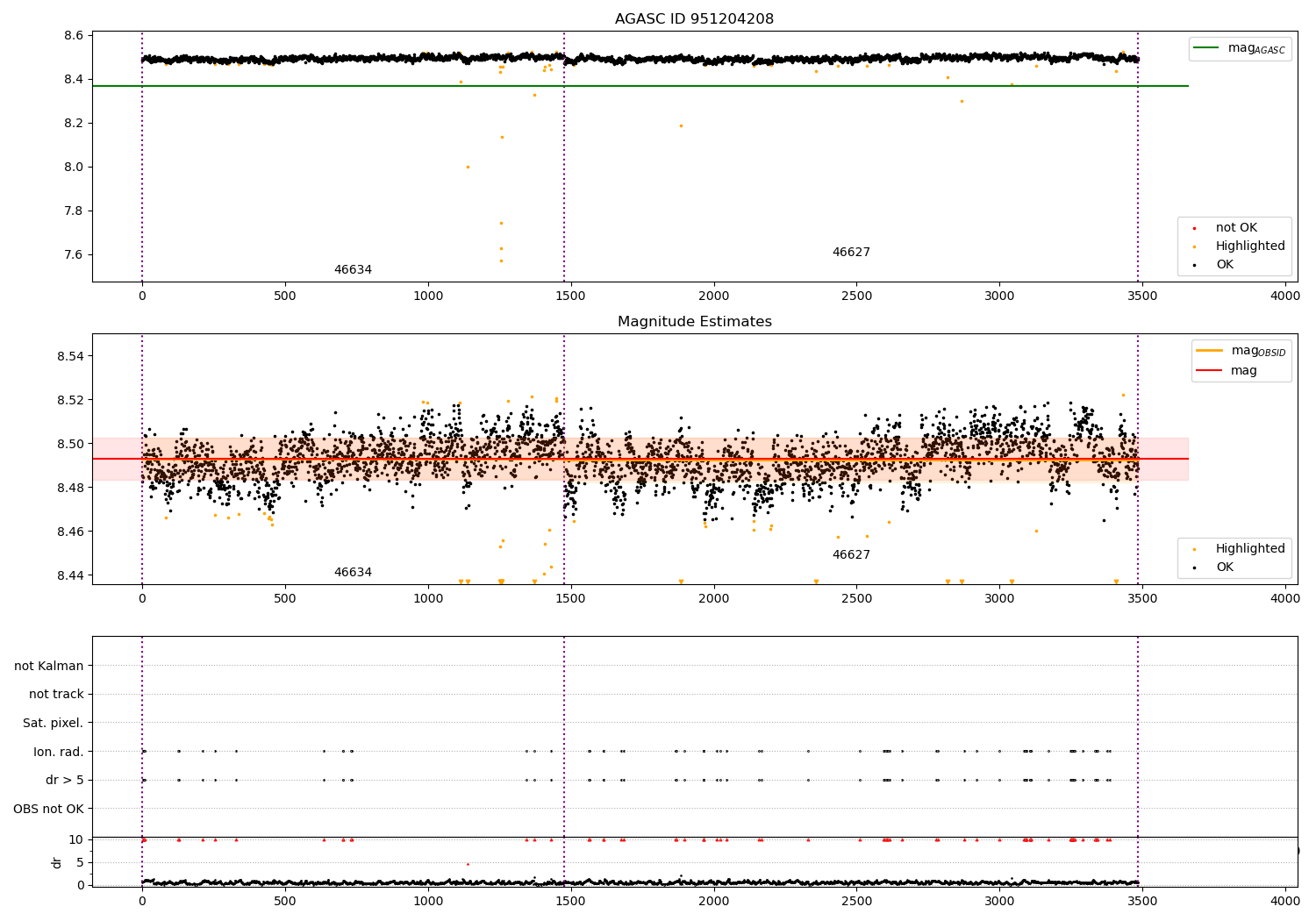The image size is (1316, 921).
Task: Click x-axis tick 2500 under bottom plot
Action: [857, 900]
